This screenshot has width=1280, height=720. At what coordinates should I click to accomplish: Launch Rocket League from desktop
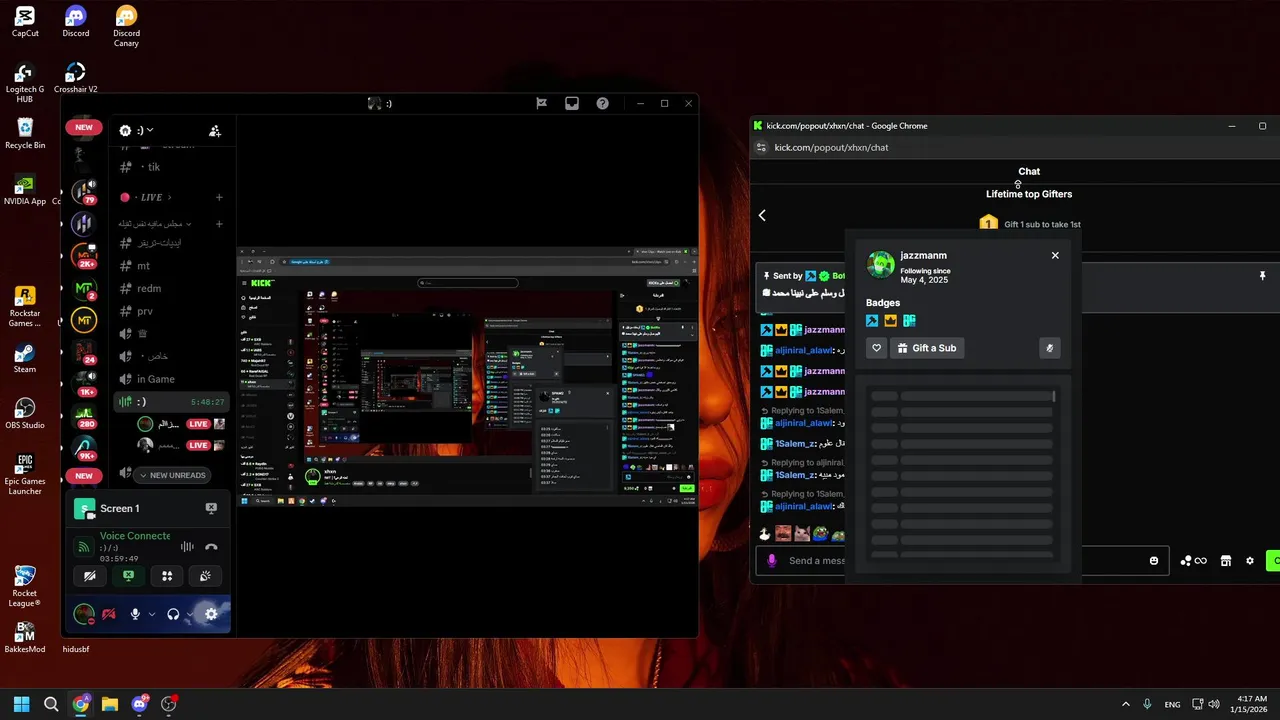point(25,586)
